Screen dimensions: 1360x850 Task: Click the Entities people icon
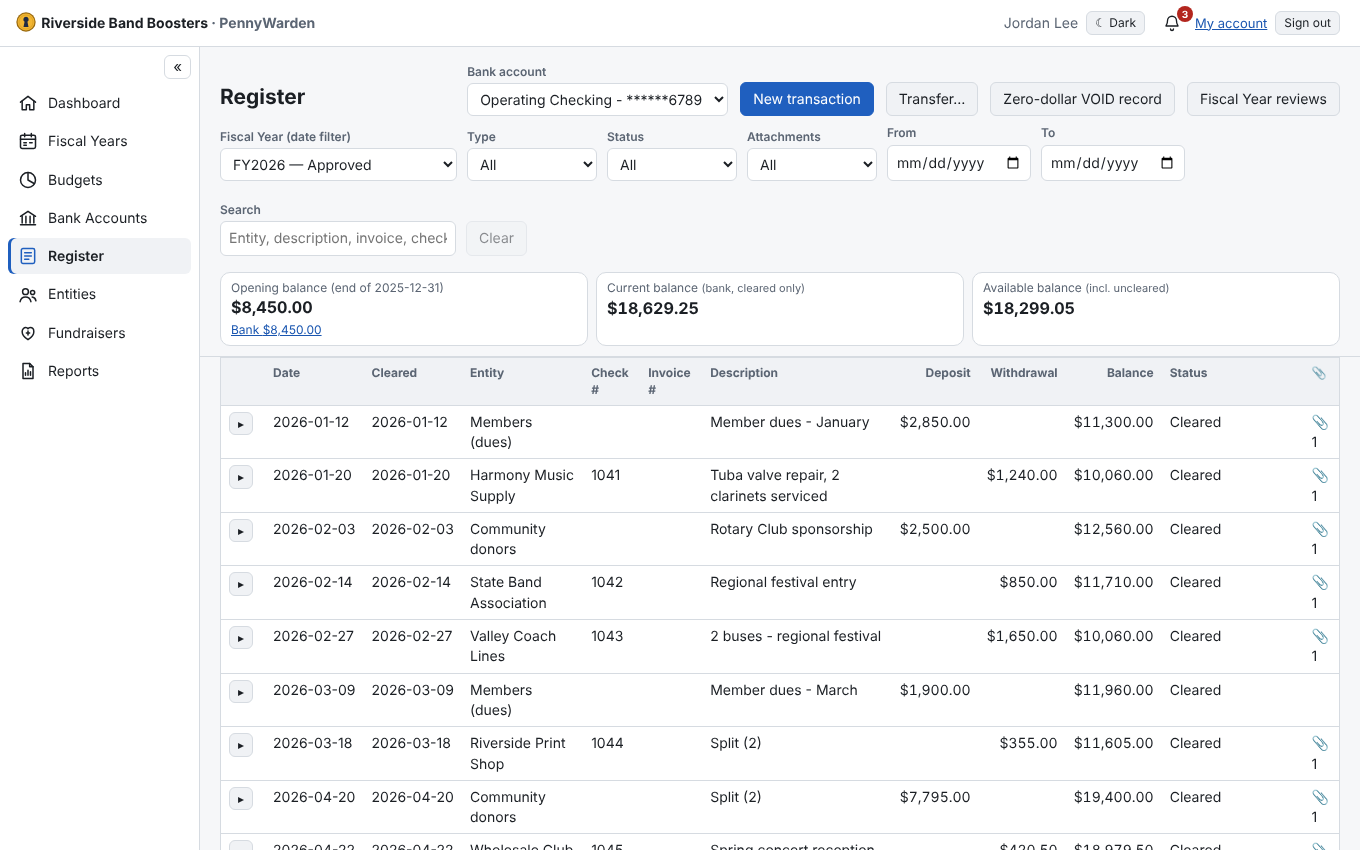[x=28, y=294]
